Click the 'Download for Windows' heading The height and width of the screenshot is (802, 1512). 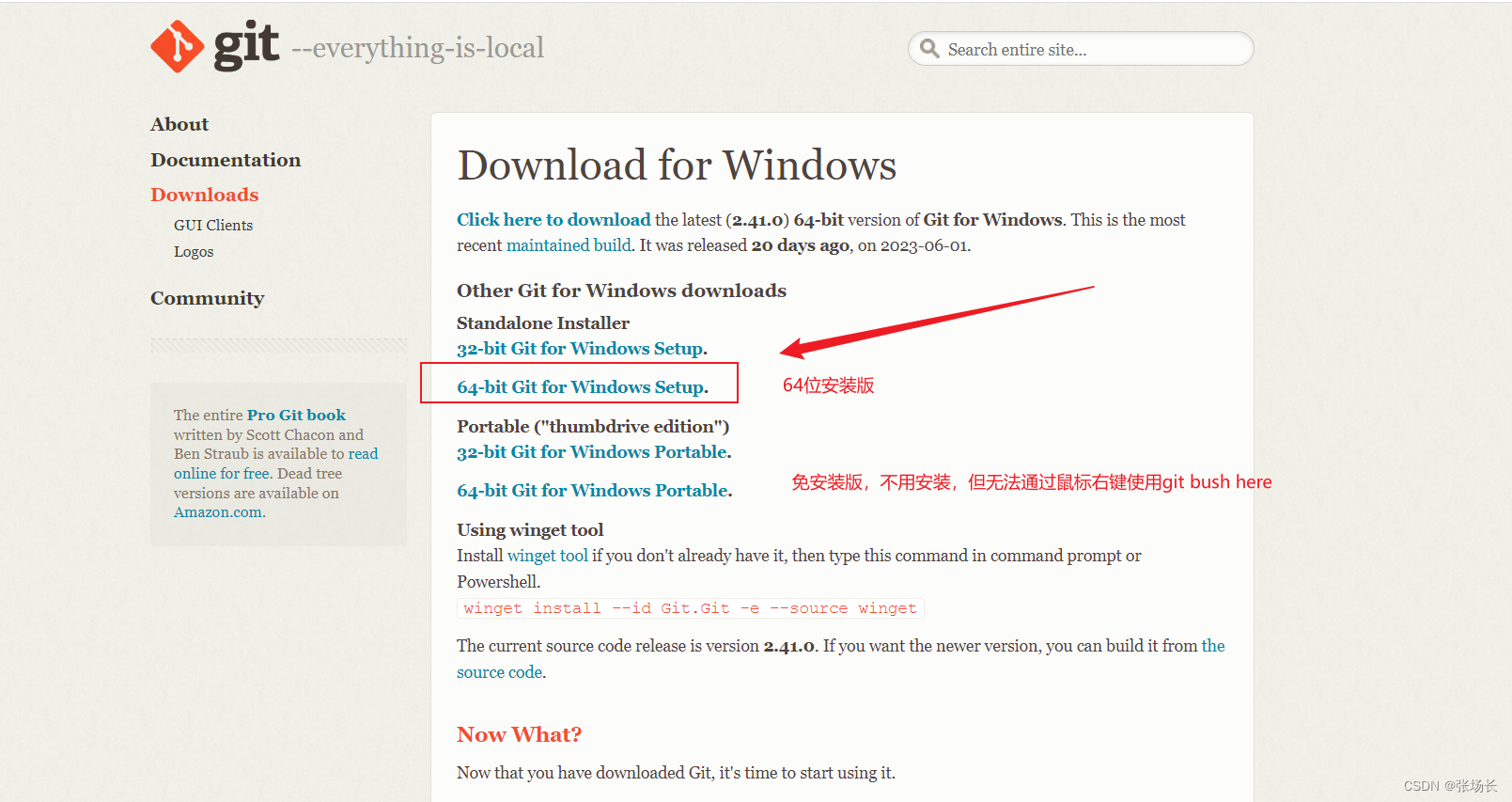pos(677,165)
